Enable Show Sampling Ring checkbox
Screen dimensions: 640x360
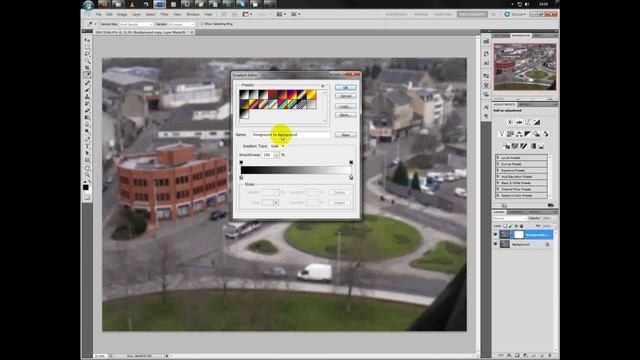[x=202, y=24]
